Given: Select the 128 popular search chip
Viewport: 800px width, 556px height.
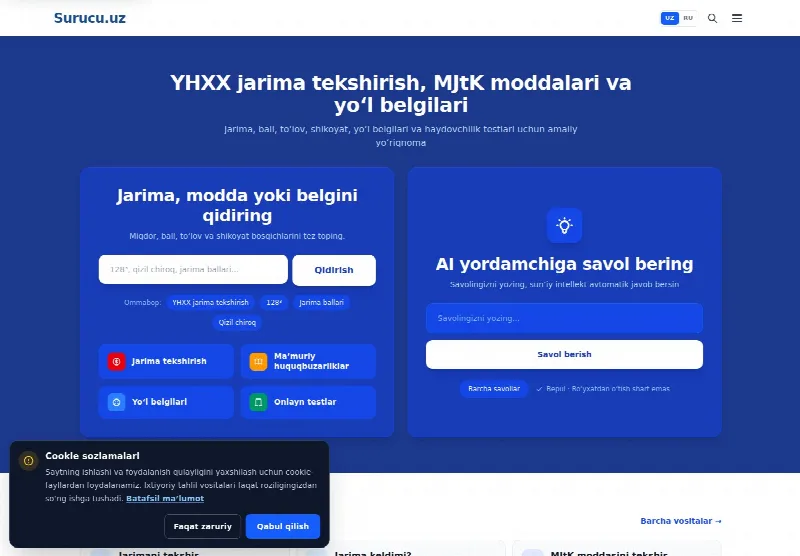Looking at the screenshot, I should tap(274, 302).
